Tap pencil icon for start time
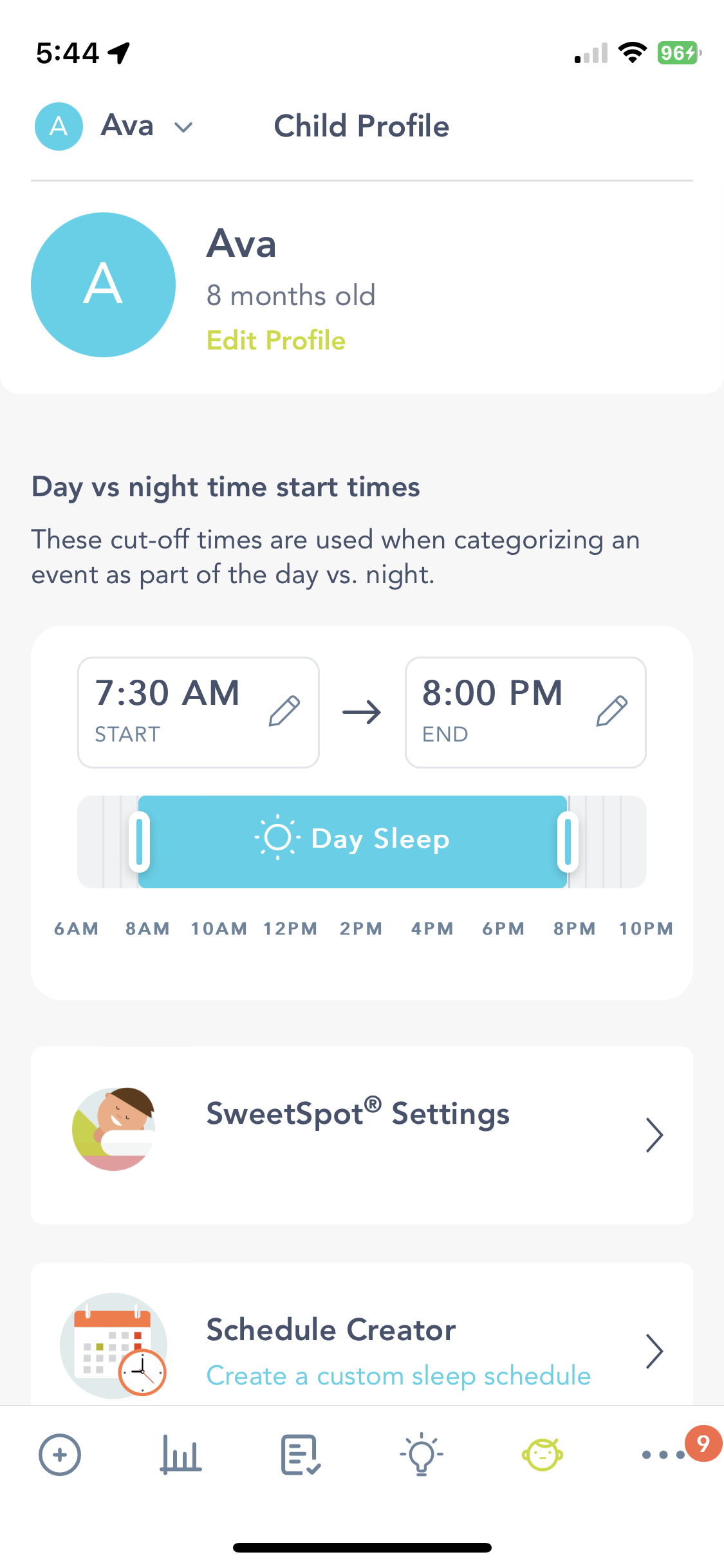724x1568 pixels. tap(284, 711)
